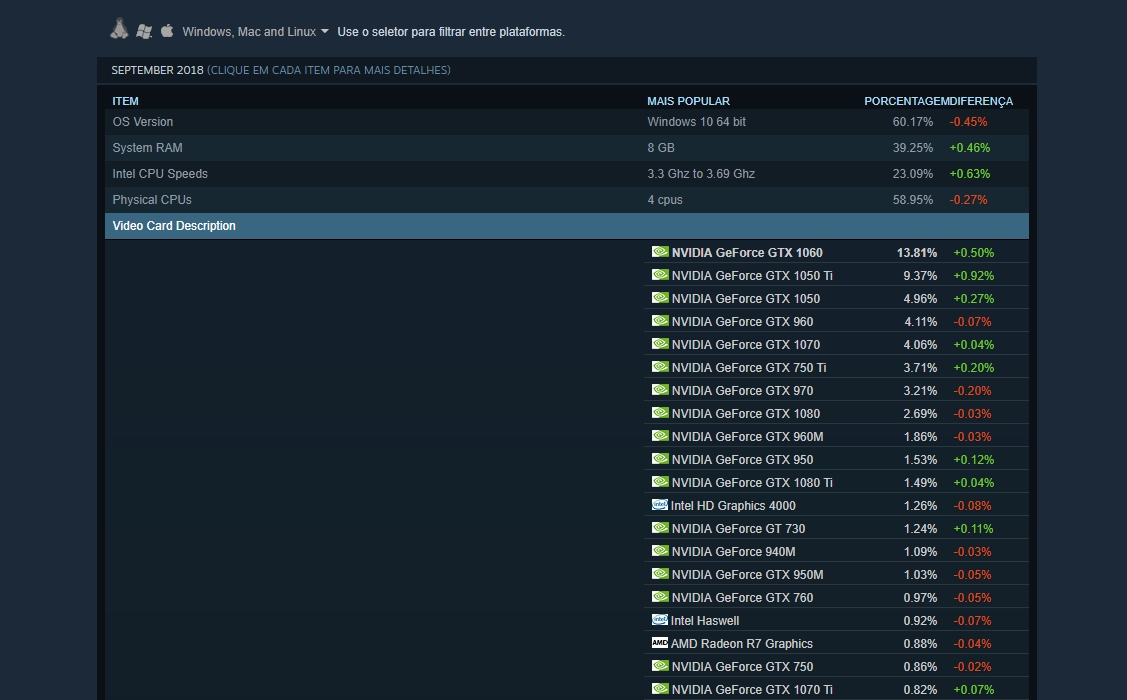The width and height of the screenshot is (1127, 700).
Task: Select the NVIDIA GeForce 940M text
Action: pyautogui.click(x=733, y=552)
